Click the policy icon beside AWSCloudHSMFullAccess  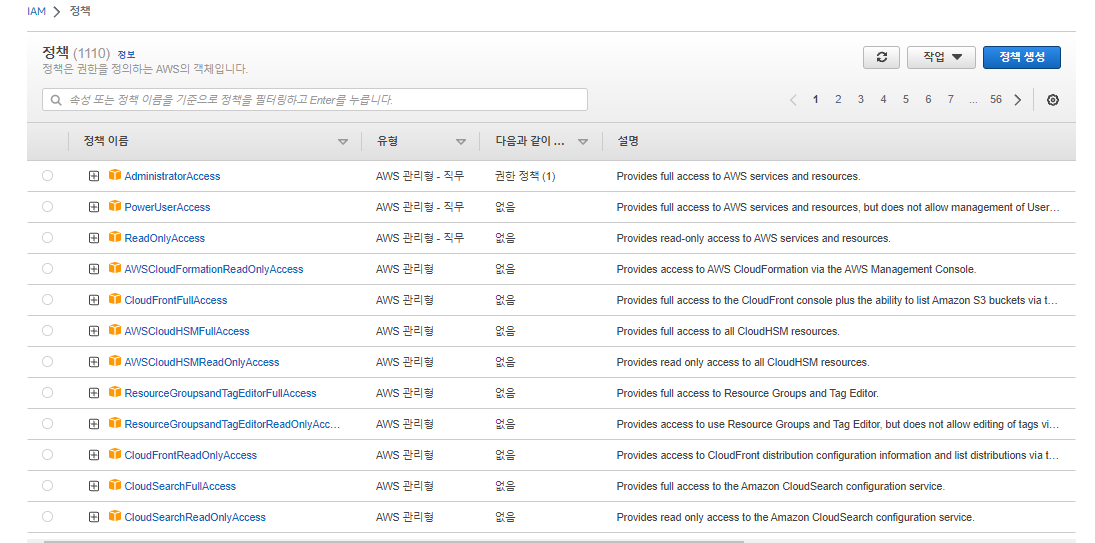tap(115, 330)
